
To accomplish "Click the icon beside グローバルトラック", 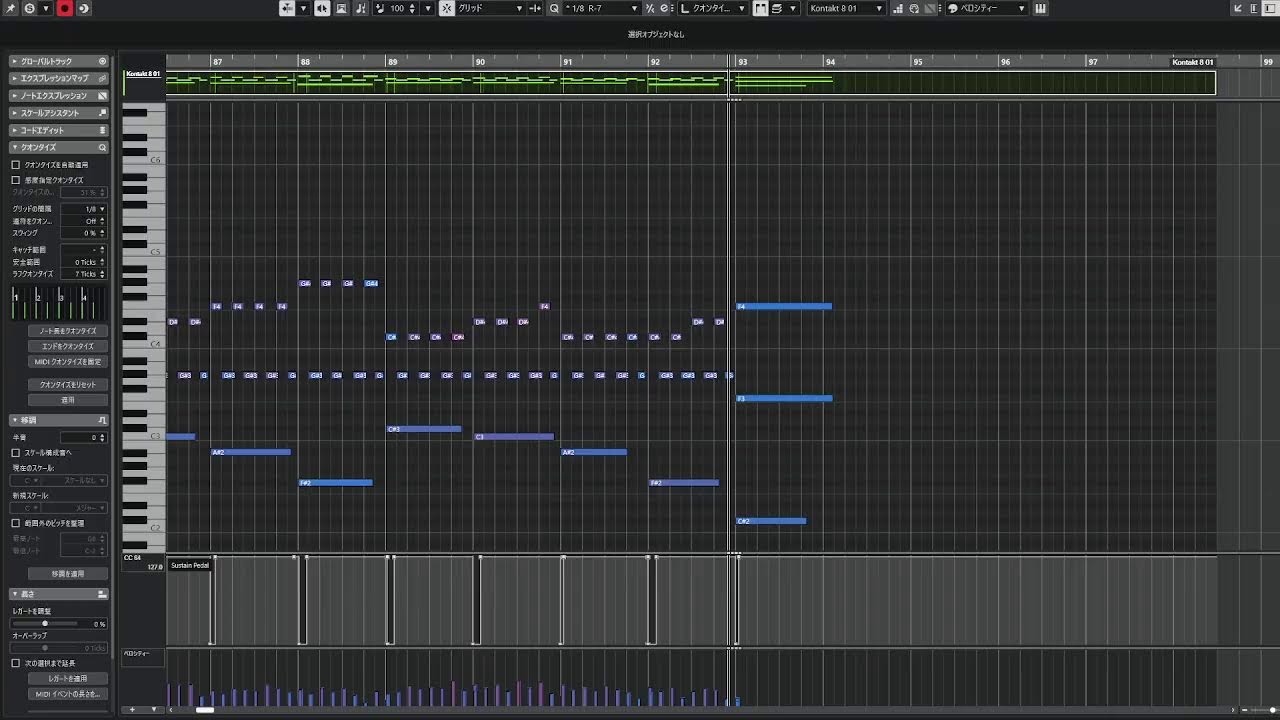I will [x=102, y=61].
